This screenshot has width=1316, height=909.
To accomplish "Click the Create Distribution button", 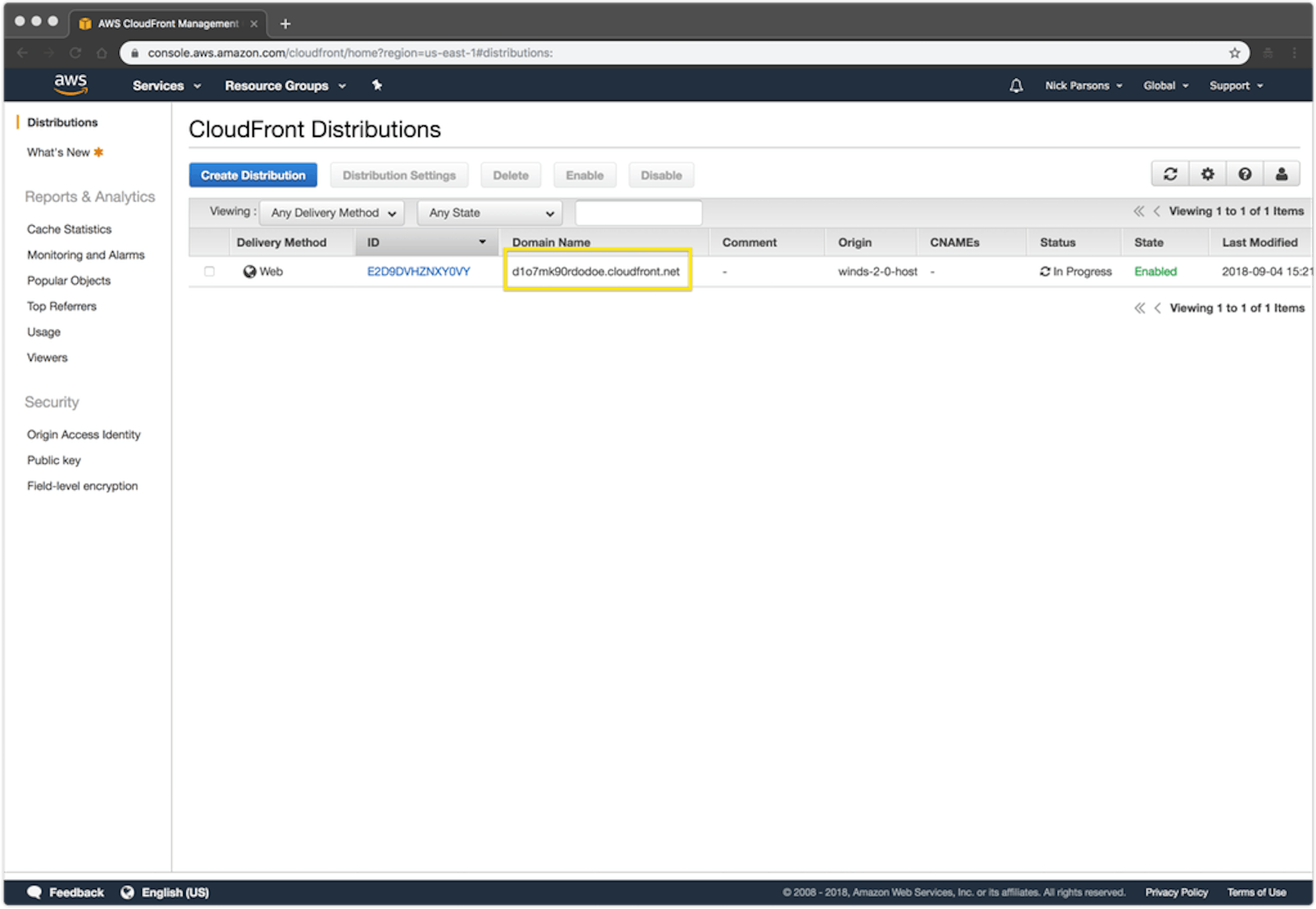I will [x=253, y=175].
